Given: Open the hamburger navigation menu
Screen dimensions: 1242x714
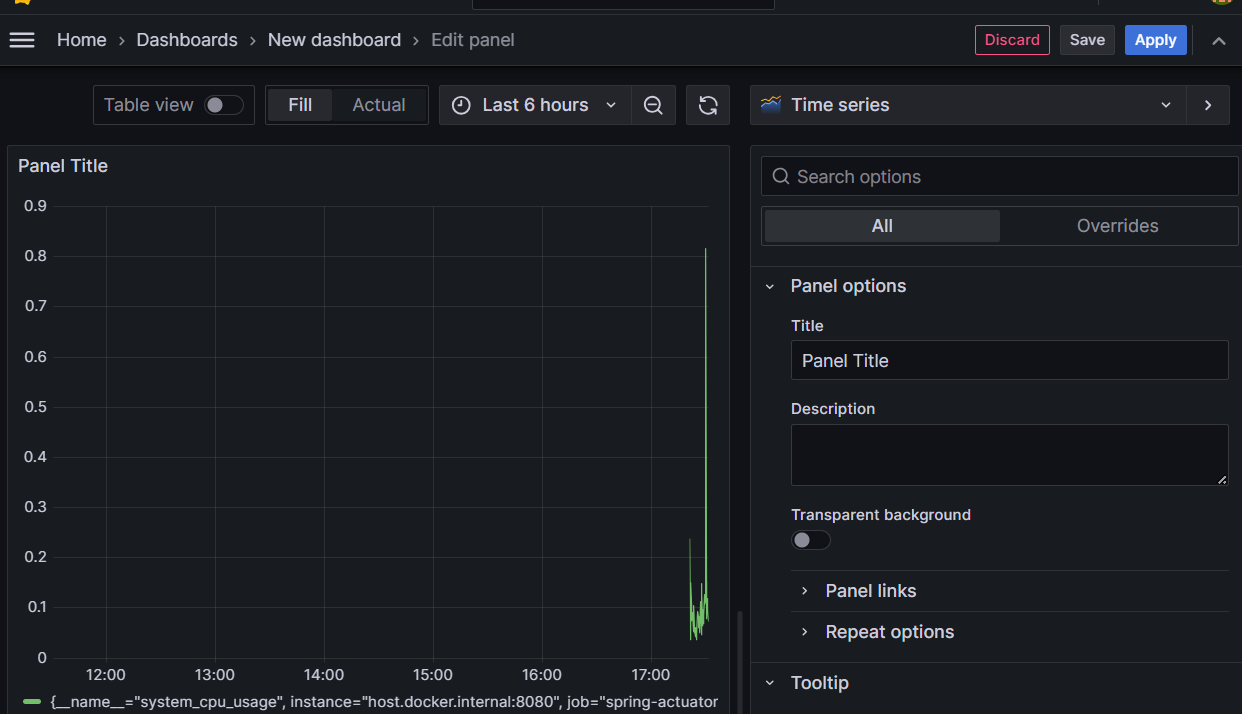Looking at the screenshot, I should click(22, 40).
